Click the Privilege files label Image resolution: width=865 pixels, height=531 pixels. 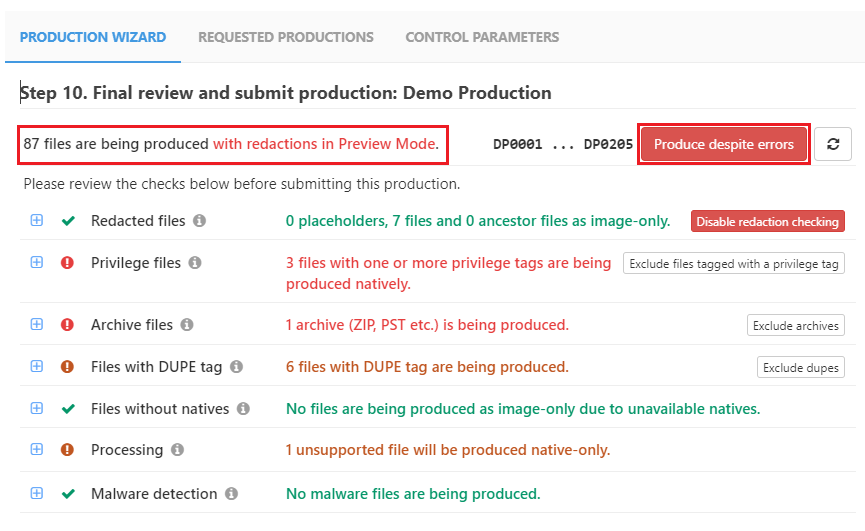tap(136, 262)
